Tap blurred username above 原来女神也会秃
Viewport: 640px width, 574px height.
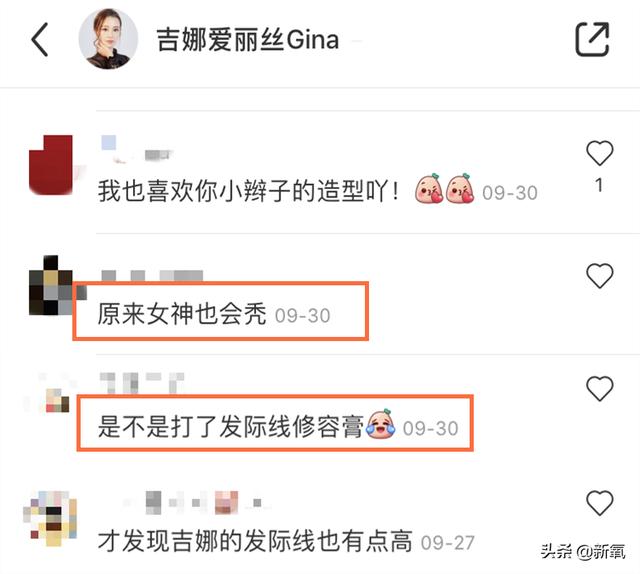click(x=152, y=276)
